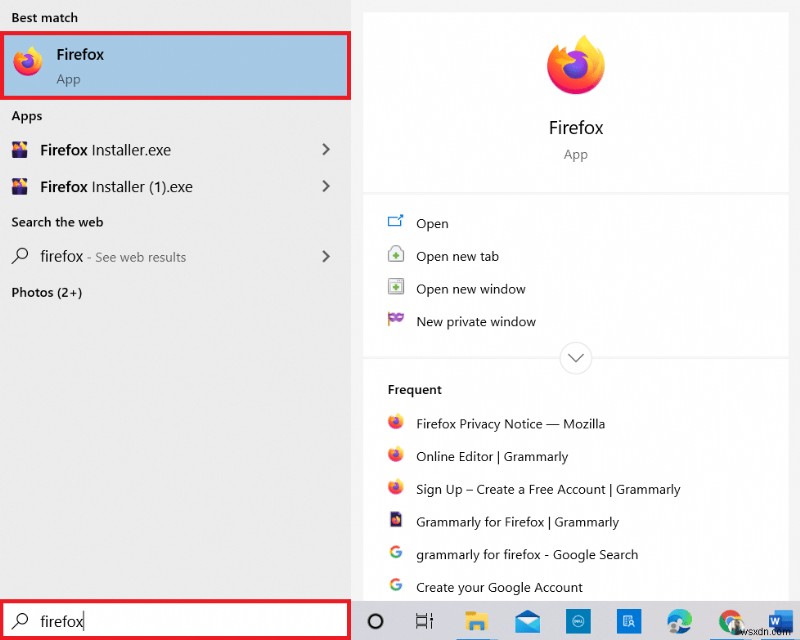Open Mail app from the taskbar
This screenshot has height=640, width=800.
click(x=526, y=621)
